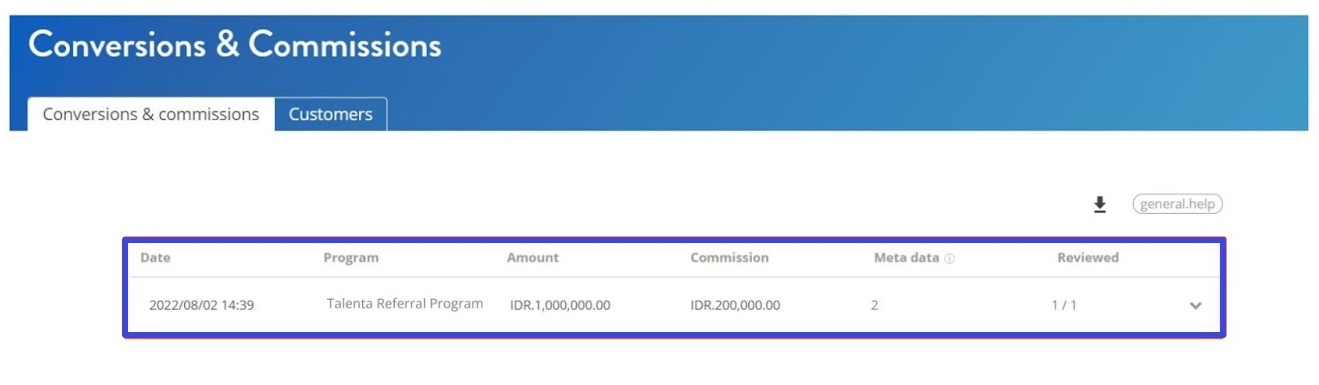Image resolution: width=1319 pixels, height=385 pixels.
Task: Click the Program column header
Action: pos(351,257)
